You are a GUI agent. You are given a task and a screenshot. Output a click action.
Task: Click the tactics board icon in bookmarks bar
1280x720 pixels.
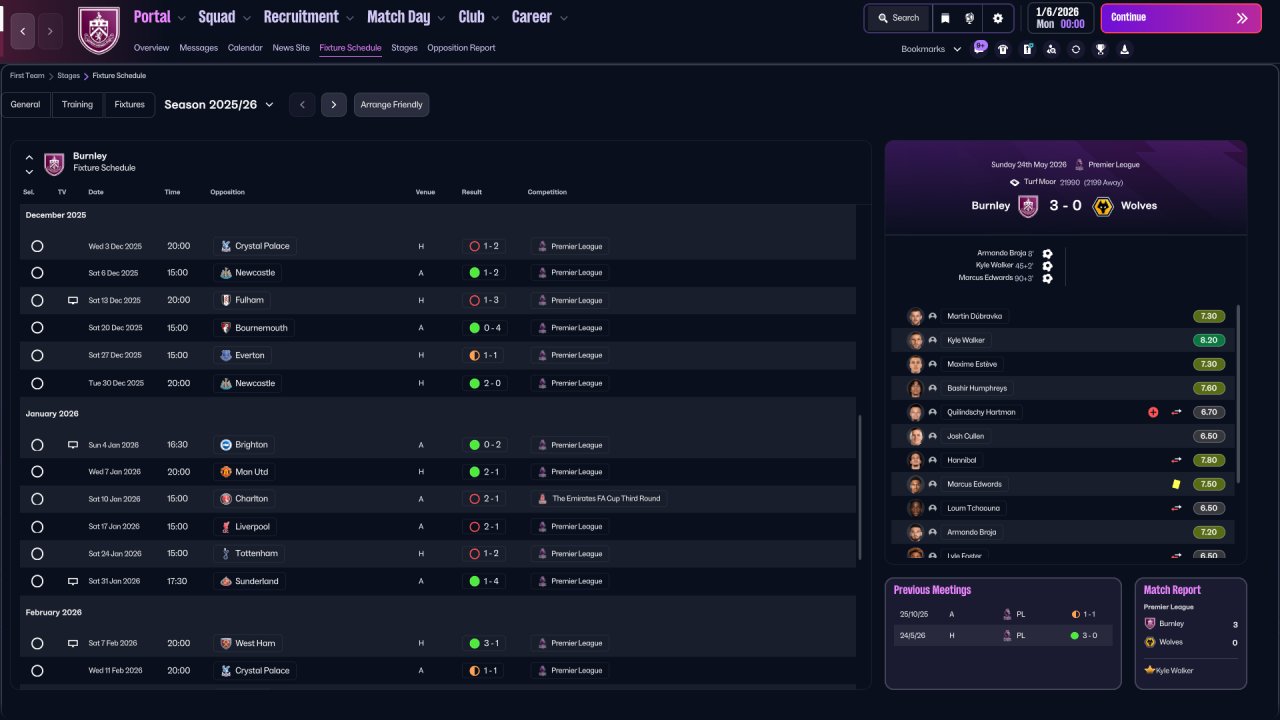(1027, 49)
